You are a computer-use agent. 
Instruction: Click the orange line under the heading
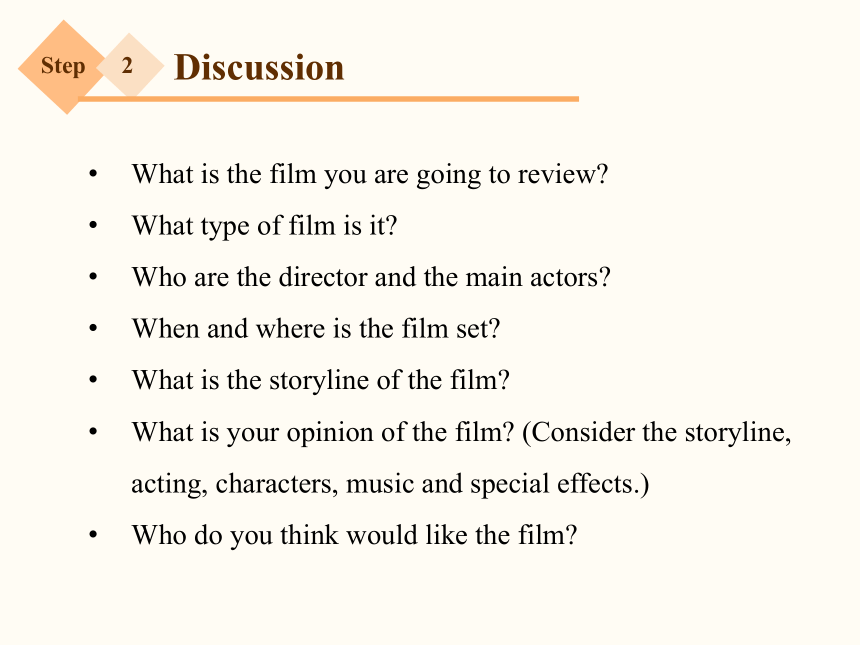329,99
